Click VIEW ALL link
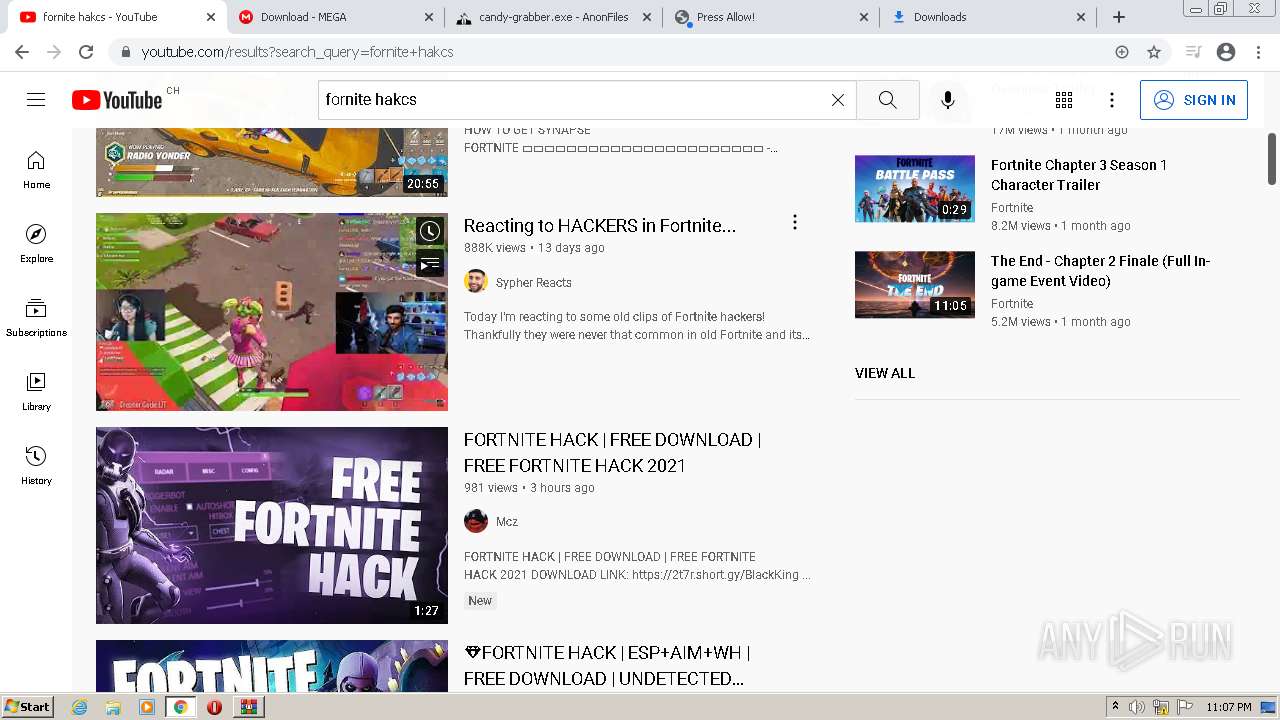 click(885, 373)
